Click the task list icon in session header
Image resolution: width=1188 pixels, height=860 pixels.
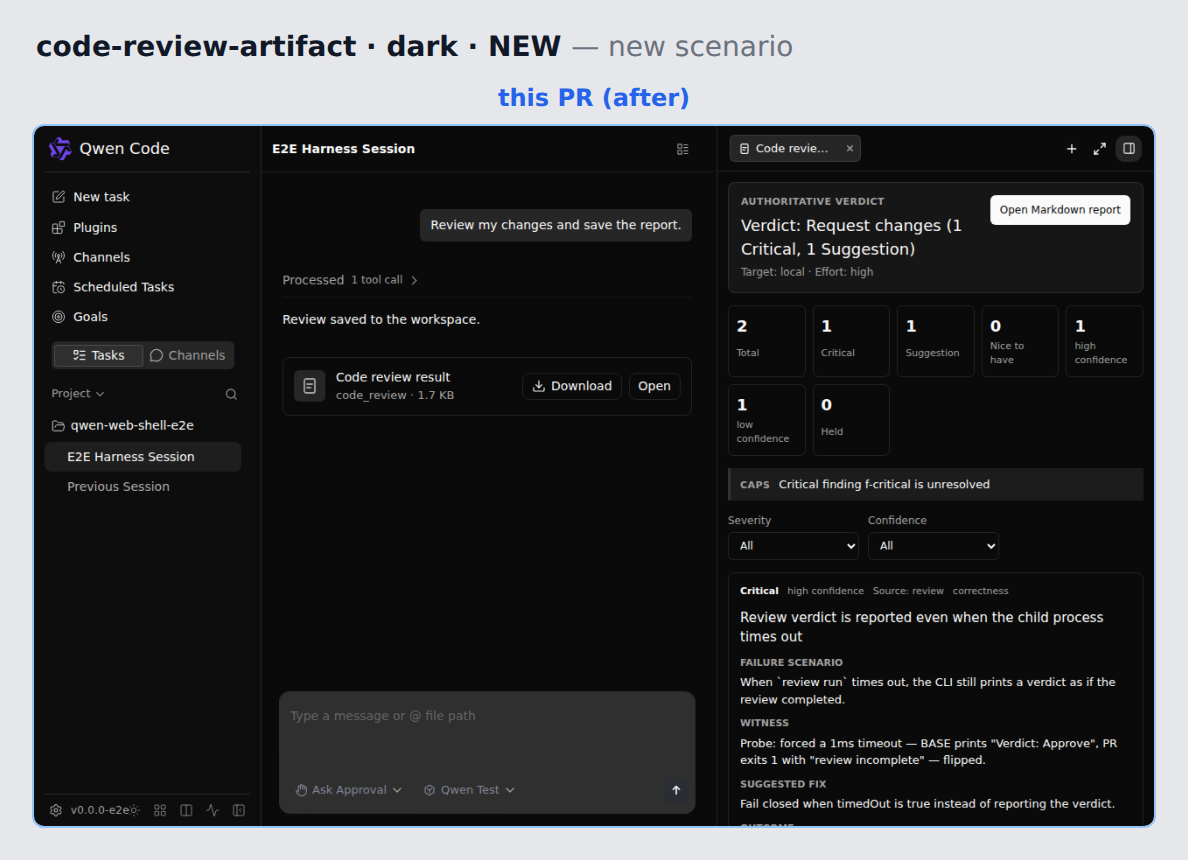[x=683, y=149]
